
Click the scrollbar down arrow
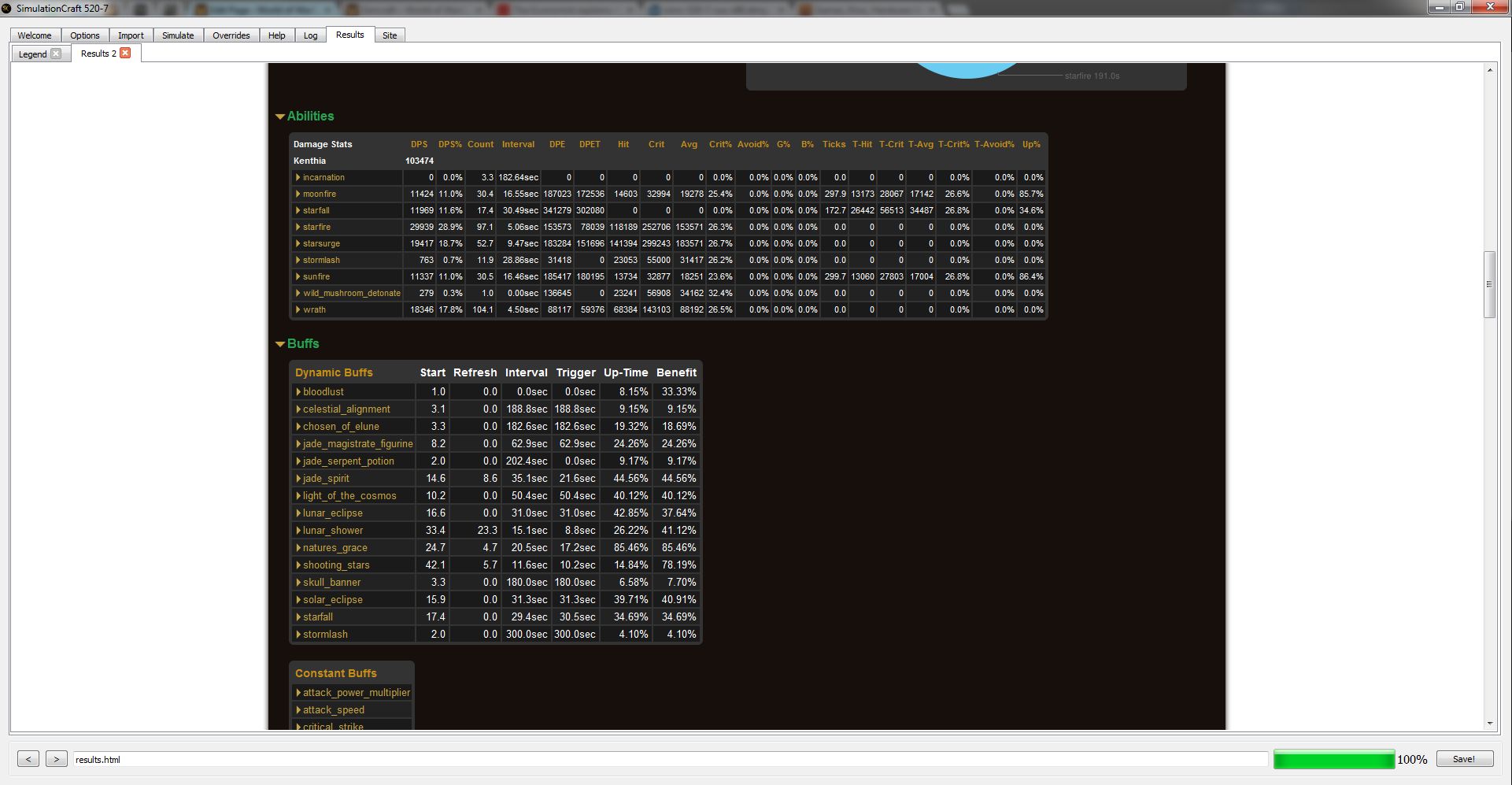click(1489, 724)
